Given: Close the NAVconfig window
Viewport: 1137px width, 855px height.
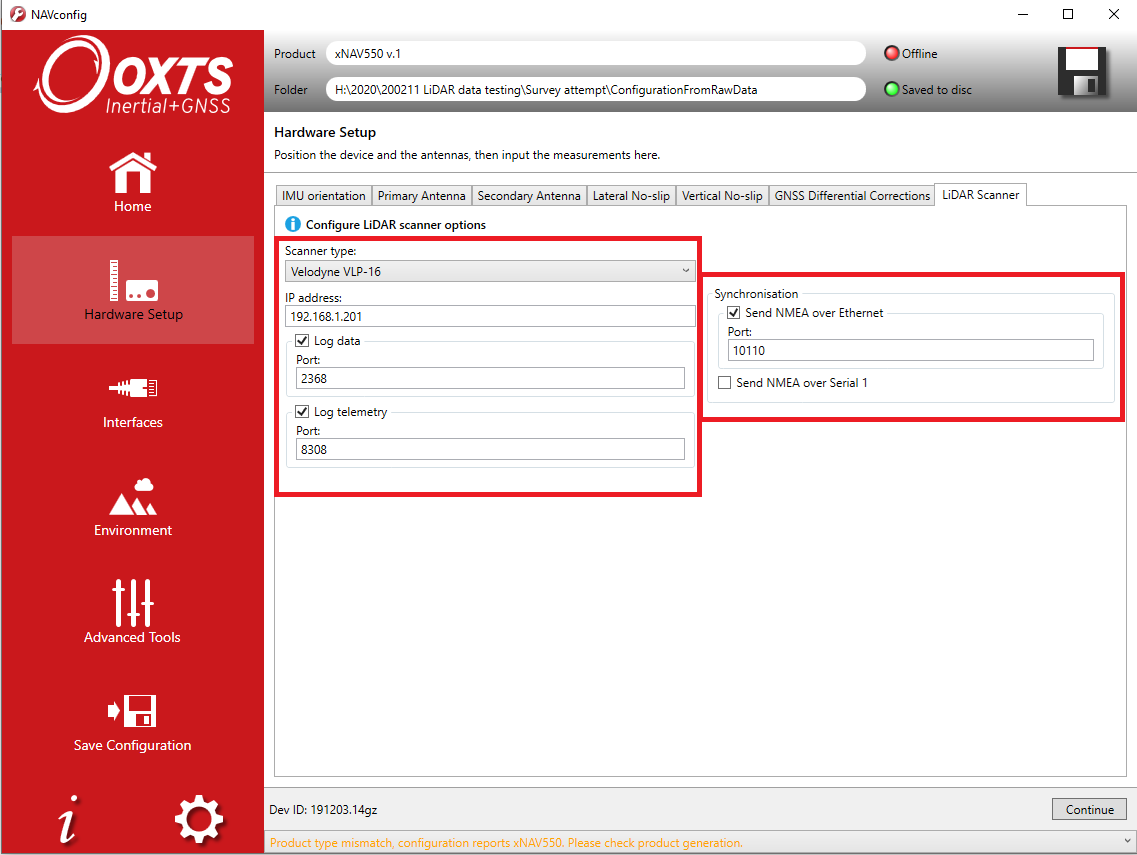Looking at the screenshot, I should pos(1114,15).
